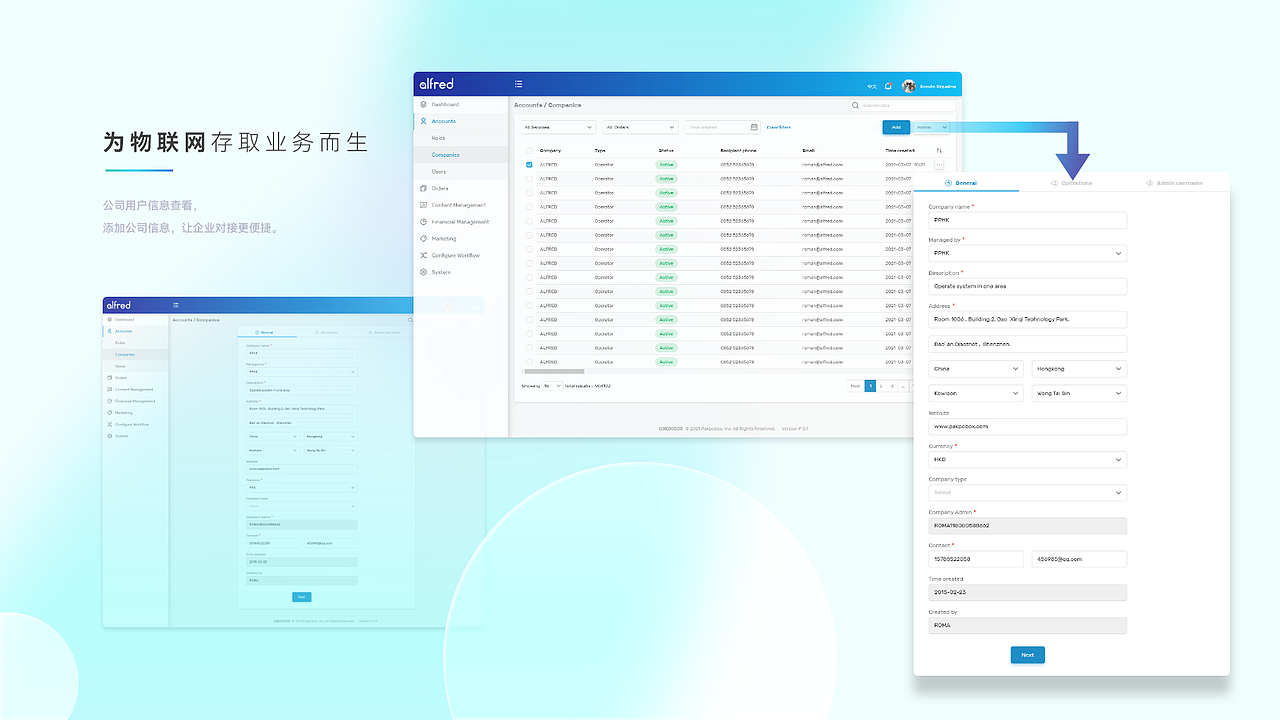The height and width of the screenshot is (720, 1280).
Task: Click the alfred logo in the main window
Action: click(x=436, y=84)
